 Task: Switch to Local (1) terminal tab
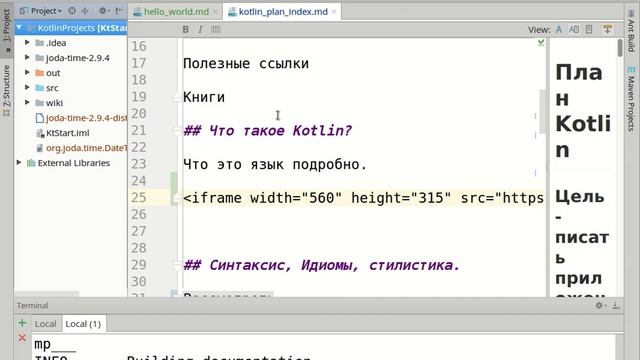click(83, 324)
